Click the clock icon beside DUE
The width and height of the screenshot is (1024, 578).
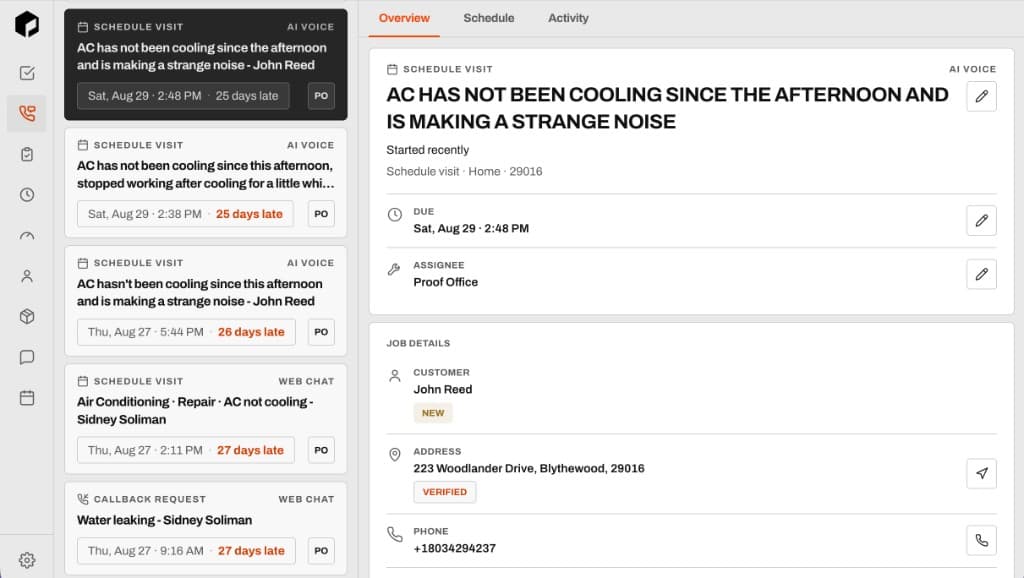click(x=394, y=215)
